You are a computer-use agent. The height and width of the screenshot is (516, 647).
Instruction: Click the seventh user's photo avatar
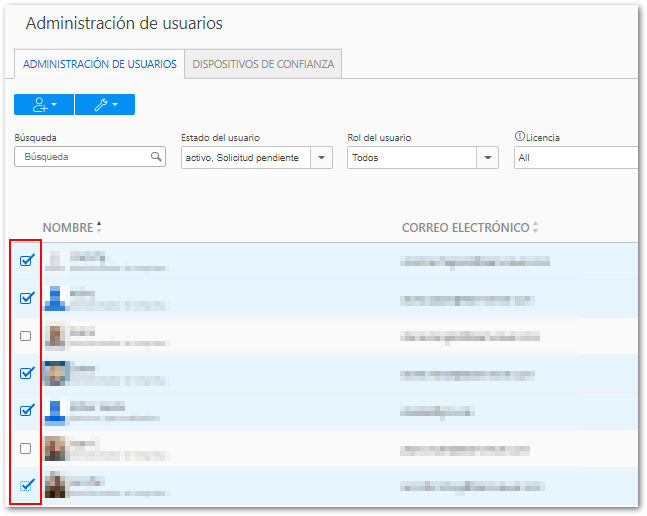55,486
